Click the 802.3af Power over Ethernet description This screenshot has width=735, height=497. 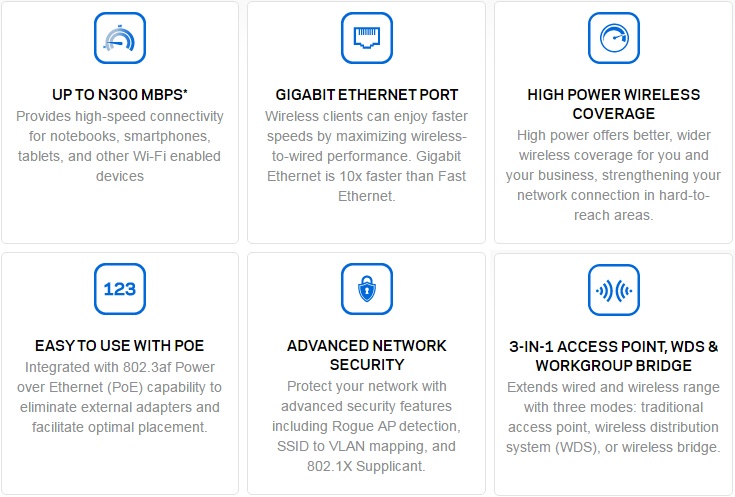coord(120,397)
